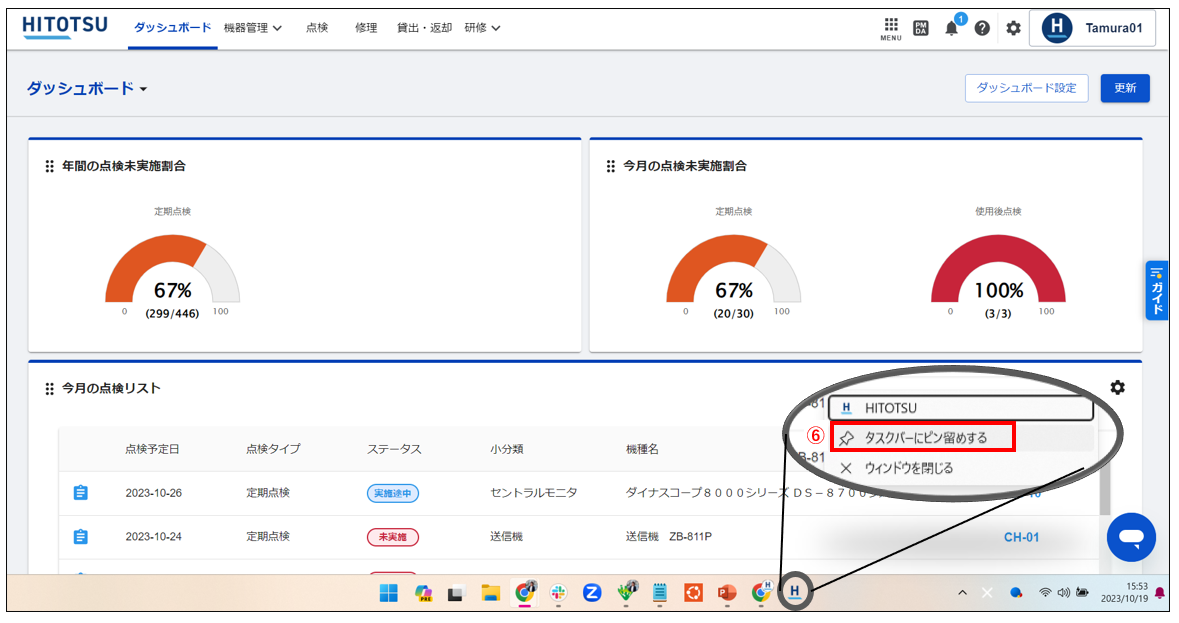The image size is (1179, 623).
Task: Click the ステータス column header
Action: click(394, 449)
